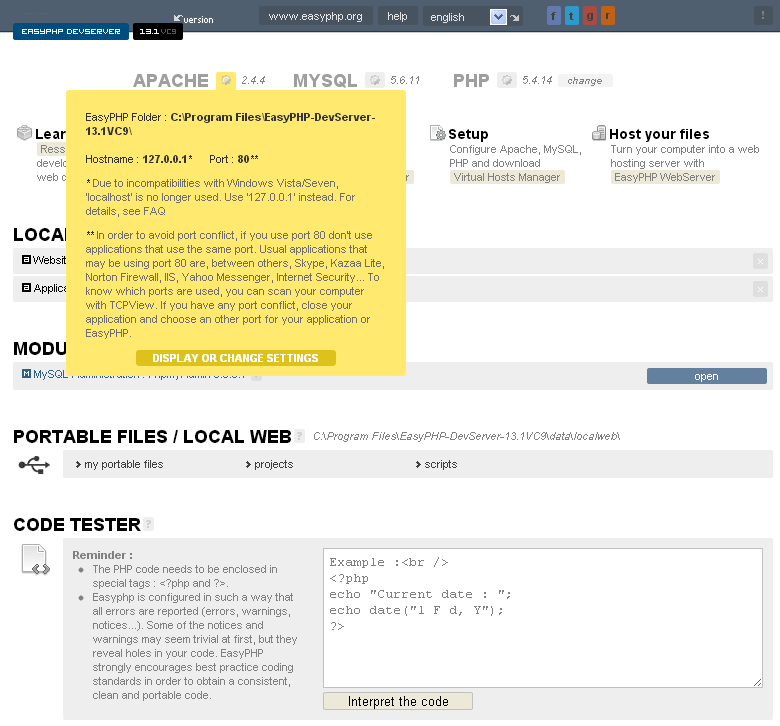This screenshot has width=780, height=726.
Task: Click PHP version 5.4.14 text
Action: [x=537, y=80]
